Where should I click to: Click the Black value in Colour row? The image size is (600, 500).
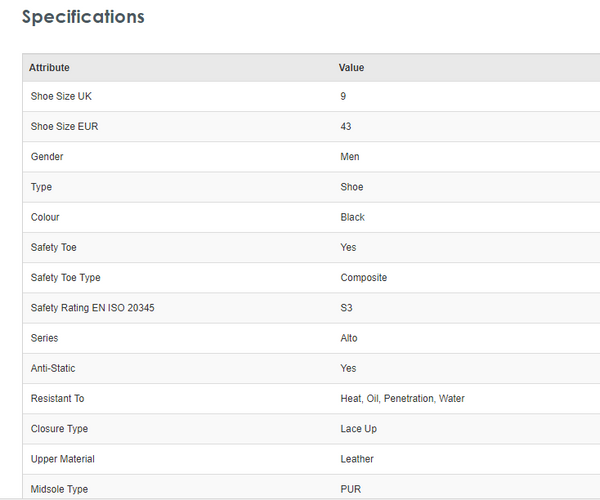coord(353,217)
